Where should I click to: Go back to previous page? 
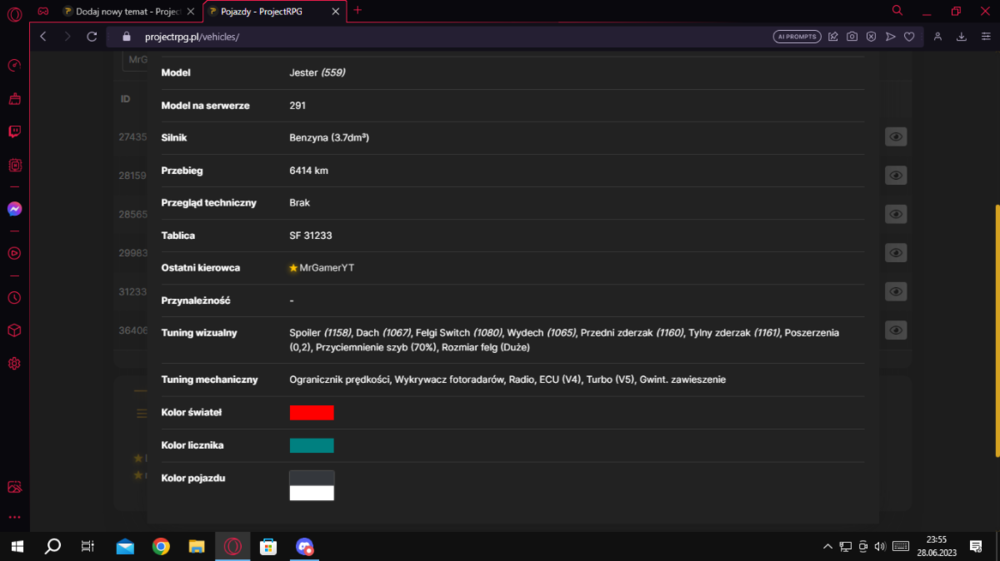pos(43,37)
